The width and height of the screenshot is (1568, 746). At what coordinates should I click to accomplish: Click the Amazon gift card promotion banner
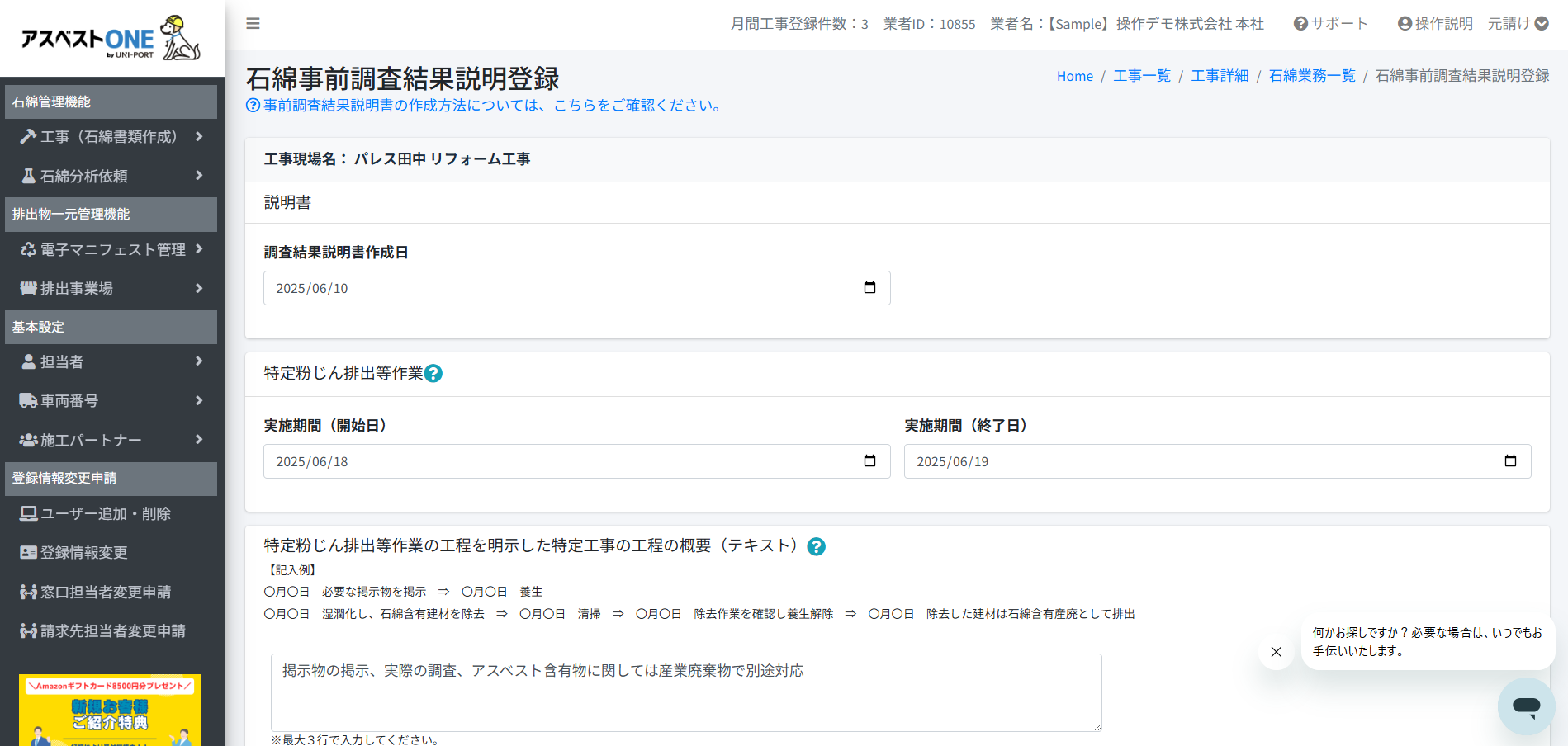[x=110, y=710]
